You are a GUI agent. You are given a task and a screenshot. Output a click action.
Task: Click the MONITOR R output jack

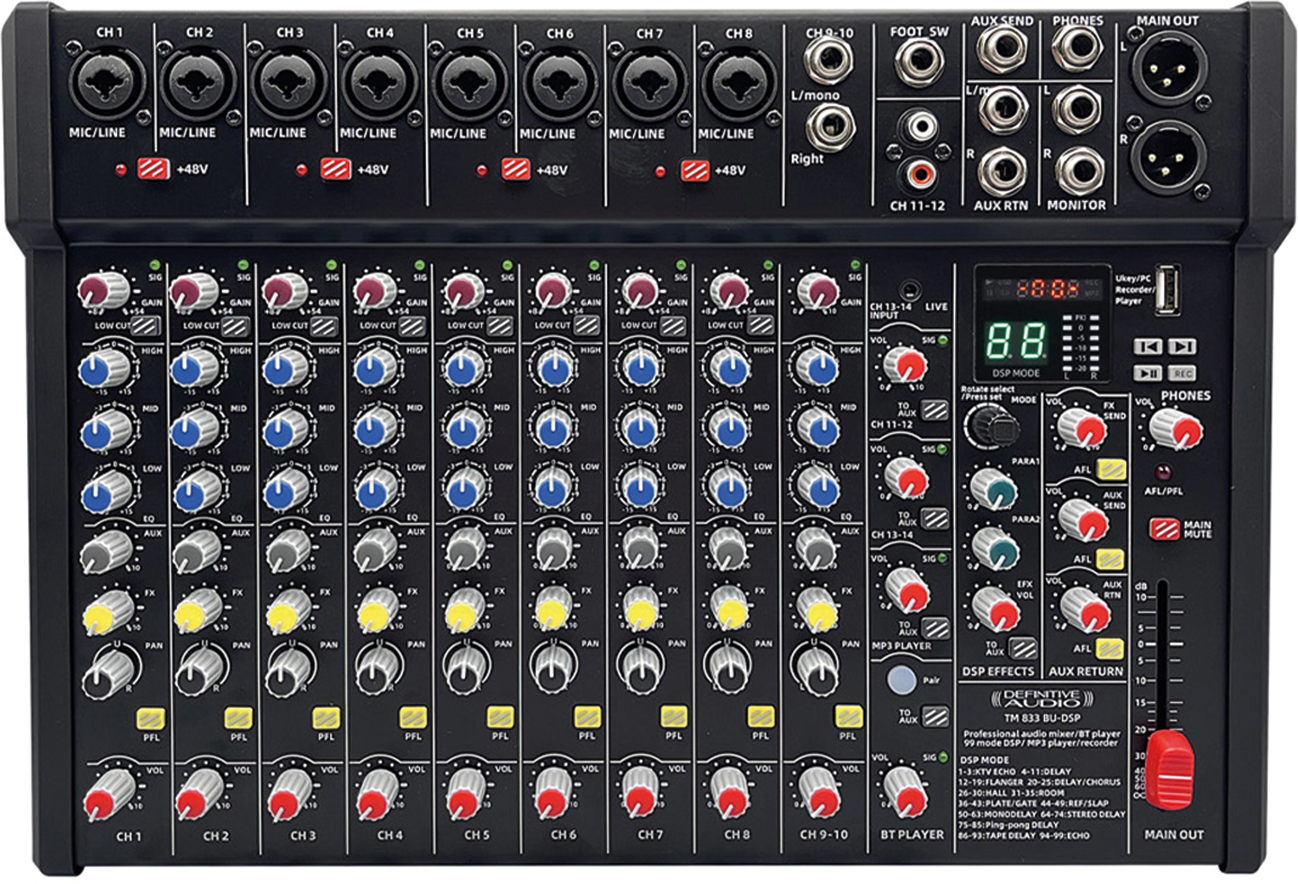click(x=1077, y=171)
